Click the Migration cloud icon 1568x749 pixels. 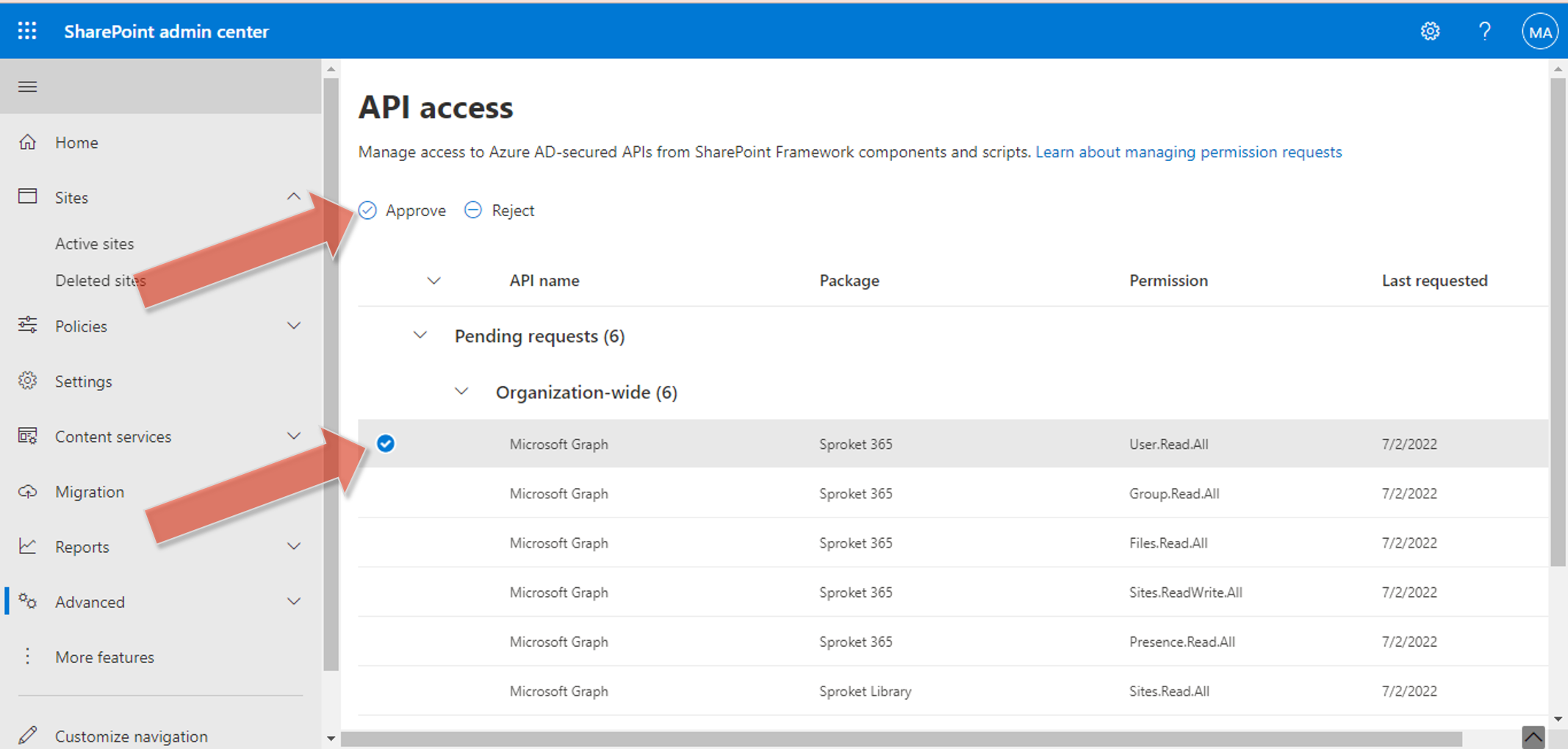(28, 491)
